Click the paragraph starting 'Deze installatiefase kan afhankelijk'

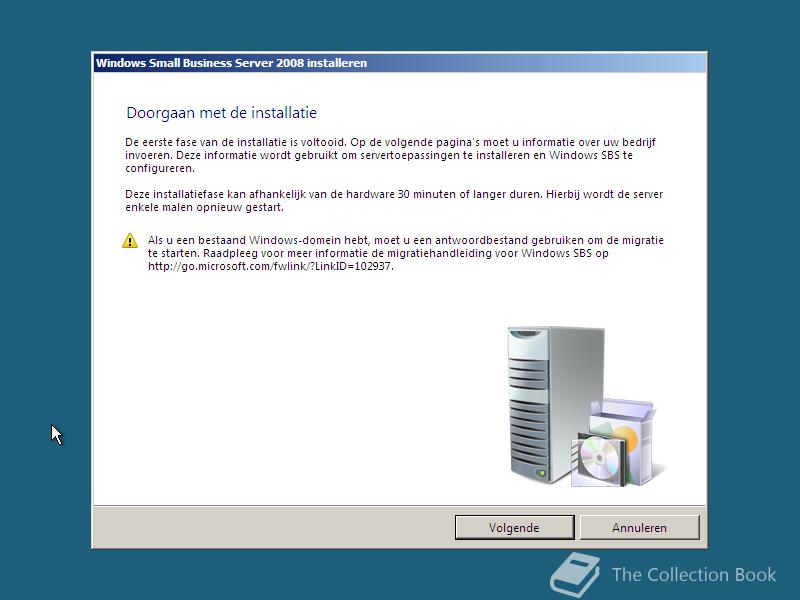(394, 201)
